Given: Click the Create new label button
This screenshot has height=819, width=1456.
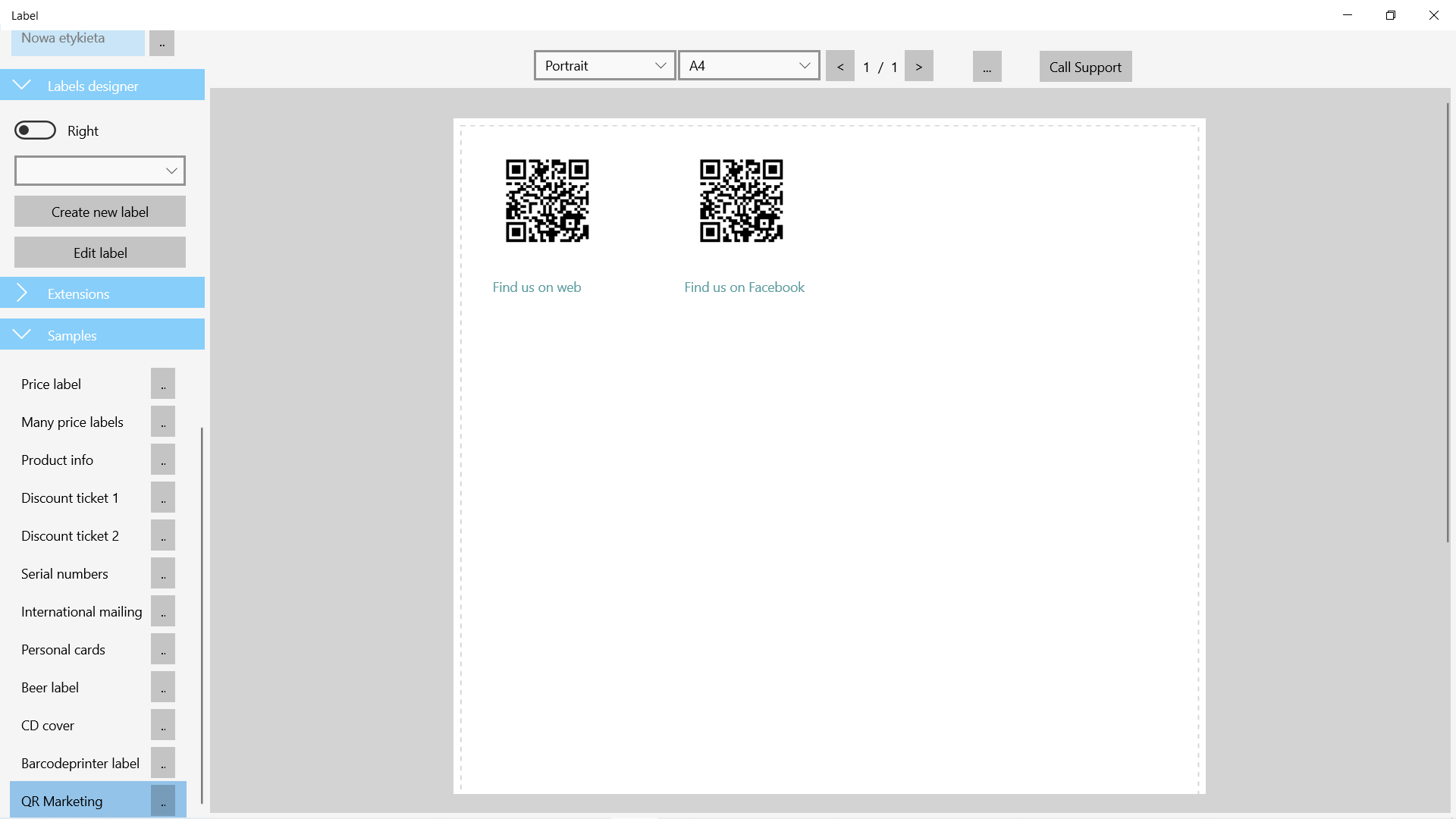Looking at the screenshot, I should pyautogui.click(x=99, y=211).
